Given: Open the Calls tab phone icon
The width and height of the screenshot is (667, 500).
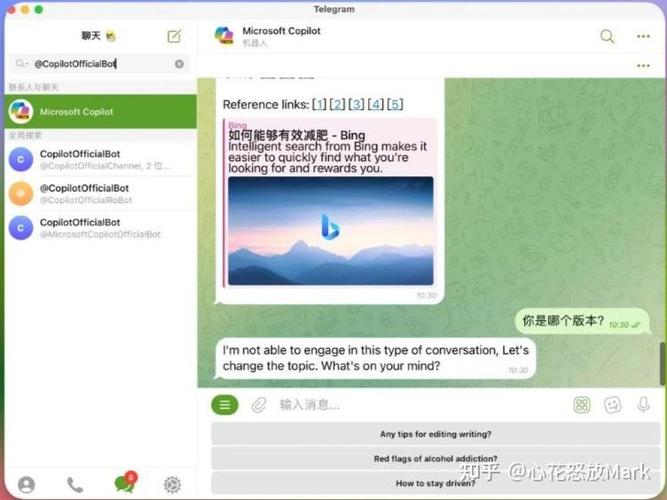Looking at the screenshot, I should [x=75, y=485].
